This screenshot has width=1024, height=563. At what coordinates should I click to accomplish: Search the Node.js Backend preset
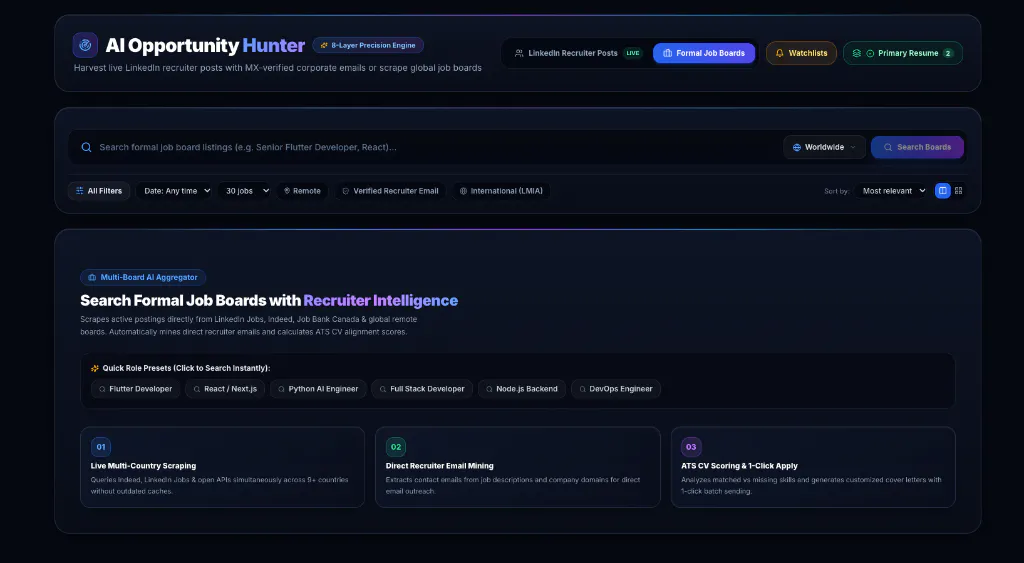click(522, 389)
